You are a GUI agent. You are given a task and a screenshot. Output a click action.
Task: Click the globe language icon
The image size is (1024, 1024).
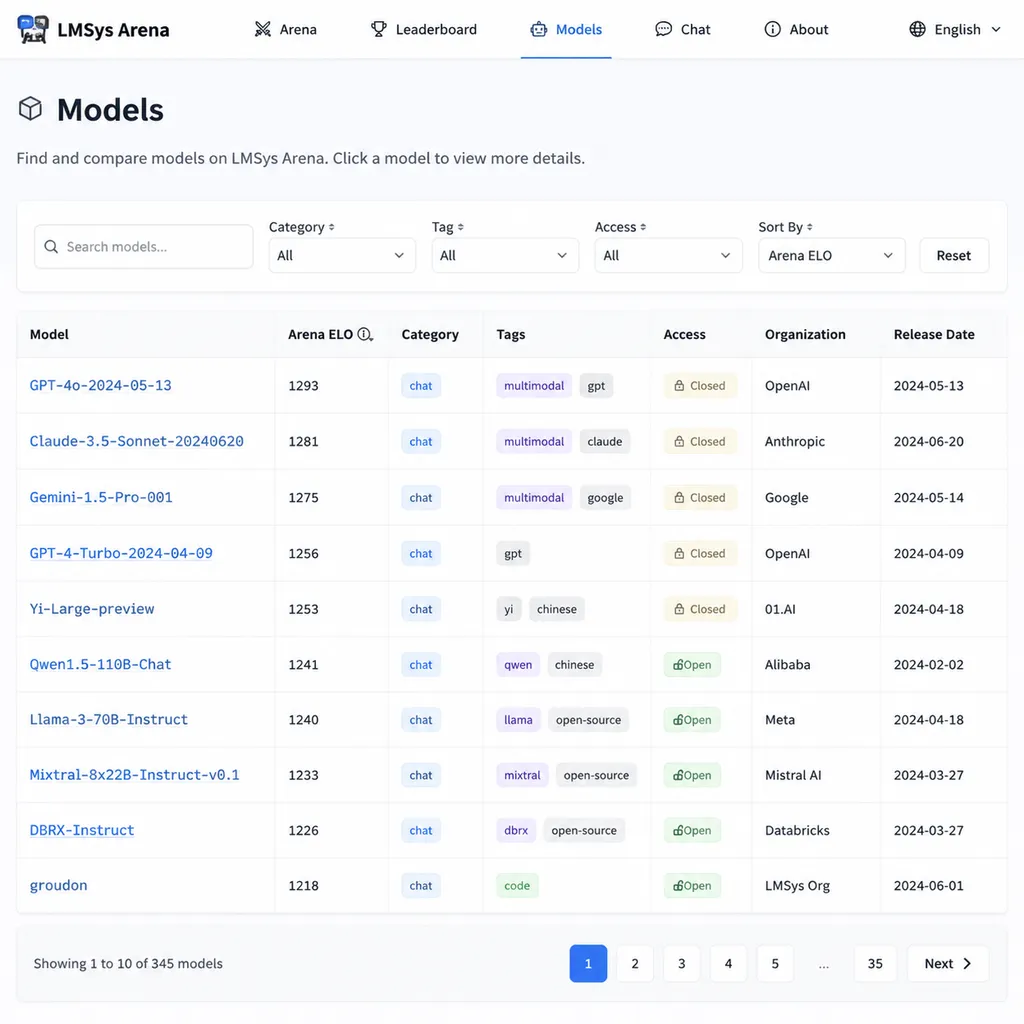pyautogui.click(x=917, y=29)
